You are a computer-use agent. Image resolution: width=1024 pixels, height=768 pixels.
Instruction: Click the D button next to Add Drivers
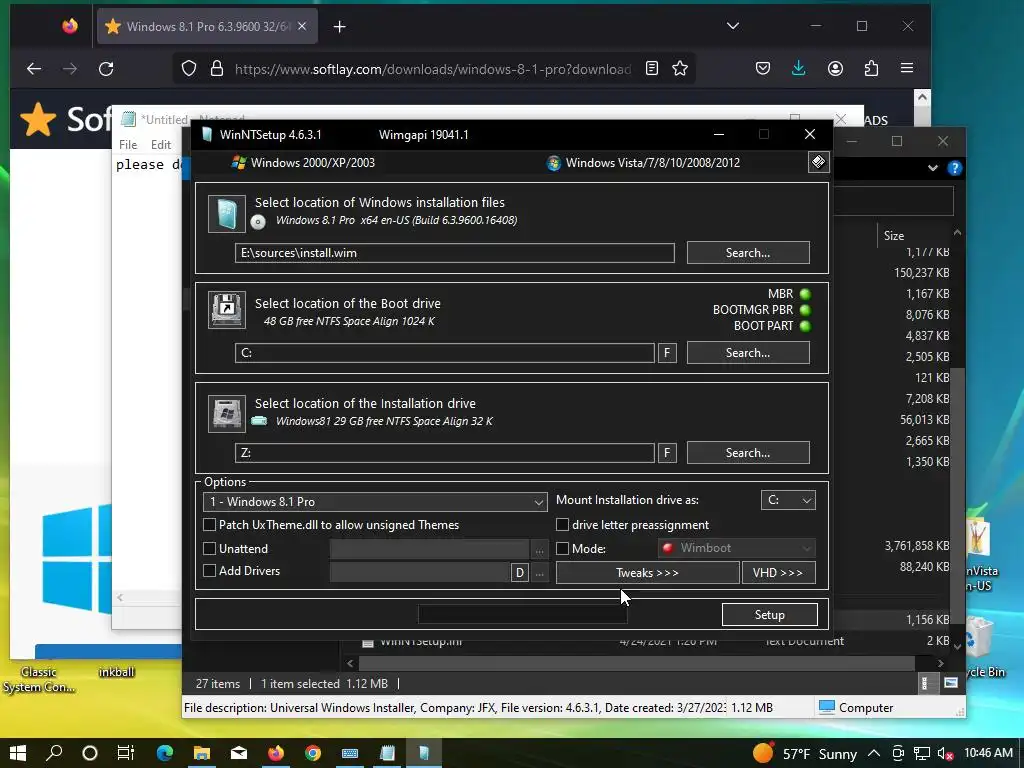pyautogui.click(x=520, y=573)
